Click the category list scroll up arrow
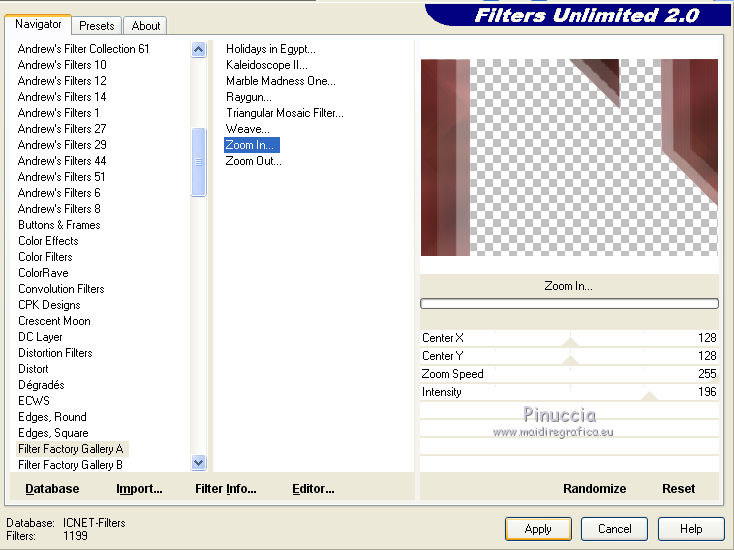The width and height of the screenshot is (734, 550). [x=198, y=49]
